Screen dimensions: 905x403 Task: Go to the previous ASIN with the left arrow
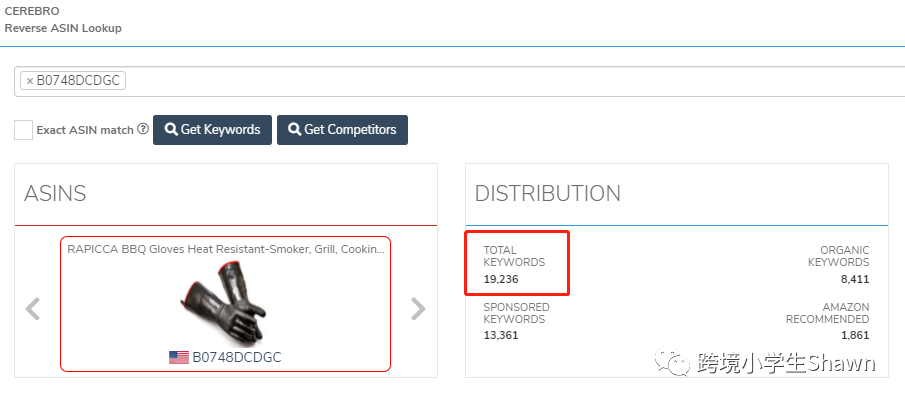pyautogui.click(x=33, y=309)
